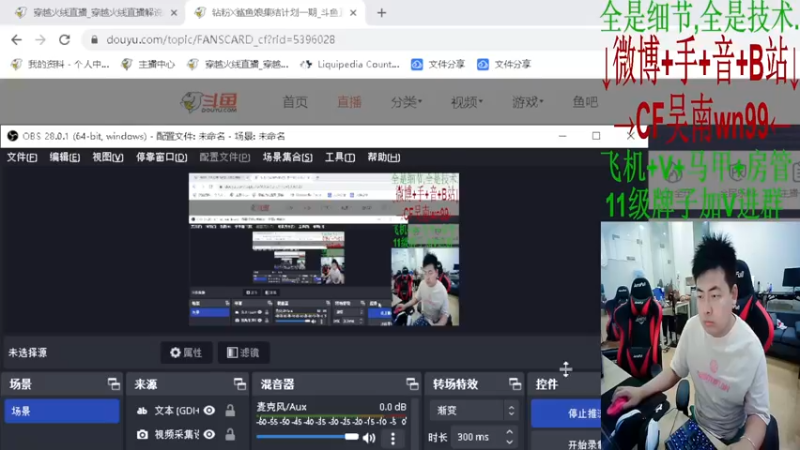The image size is (800, 450).
Task: Open source 滤镜 filters button
Action: coord(243,353)
